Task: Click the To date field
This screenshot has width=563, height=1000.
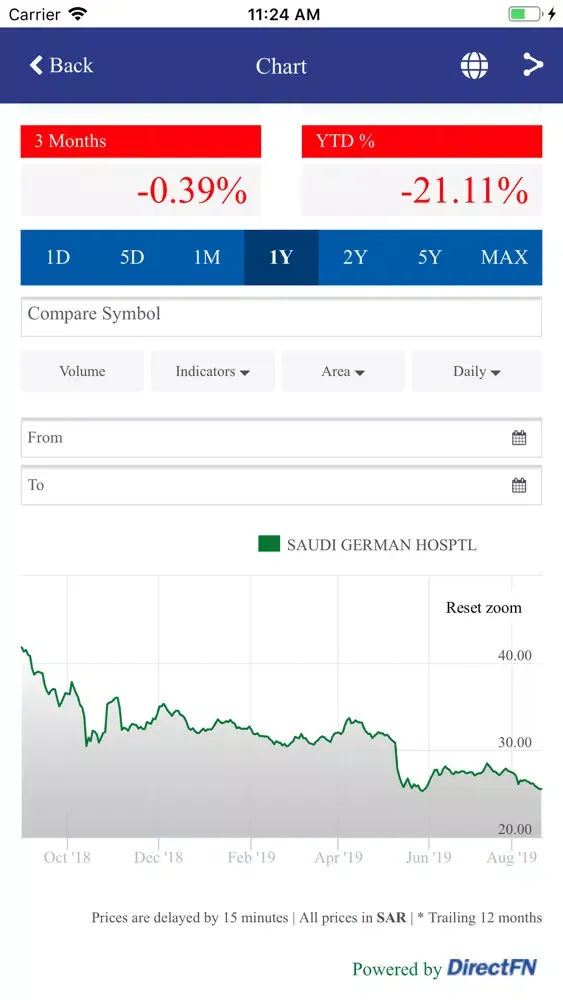Action: pos(281,485)
